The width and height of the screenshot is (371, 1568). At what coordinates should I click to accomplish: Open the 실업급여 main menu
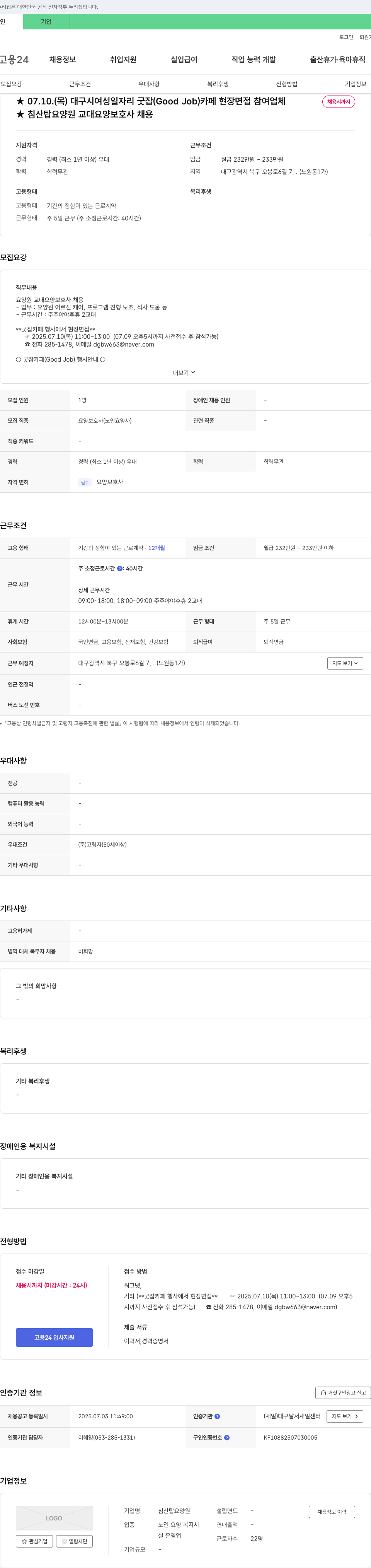184,60
